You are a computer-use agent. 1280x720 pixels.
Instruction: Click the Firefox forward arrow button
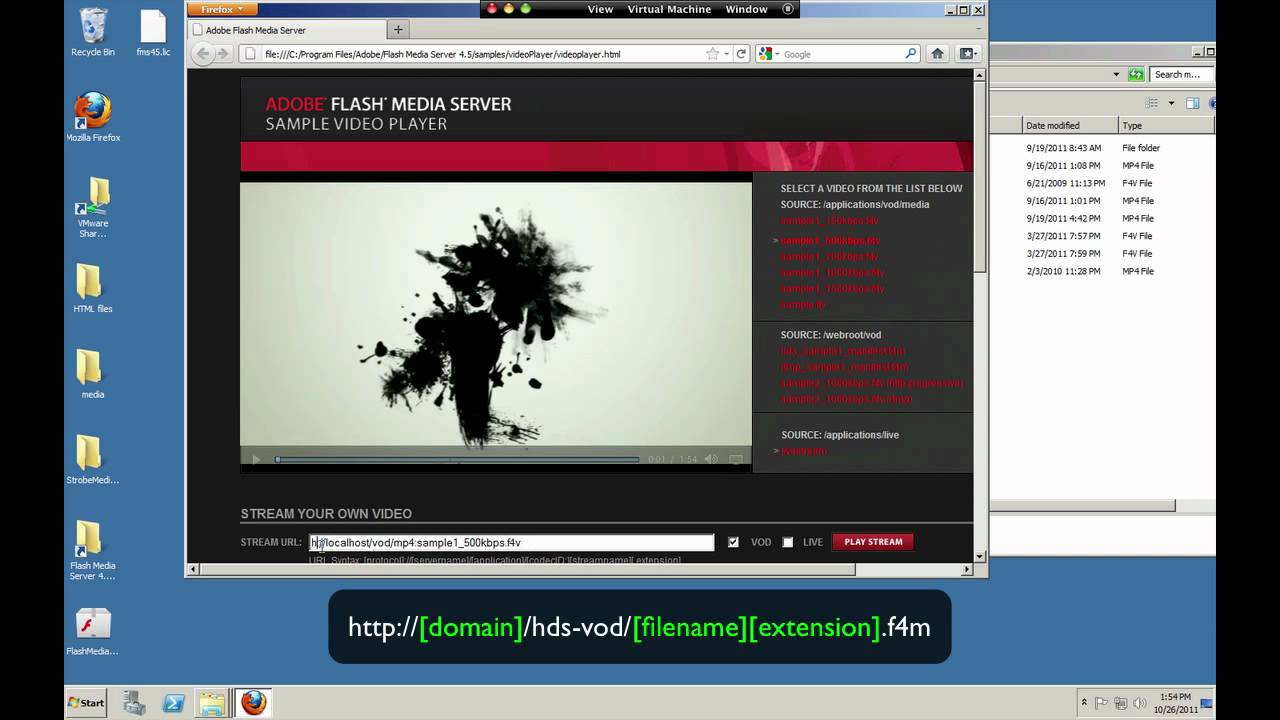click(223, 54)
